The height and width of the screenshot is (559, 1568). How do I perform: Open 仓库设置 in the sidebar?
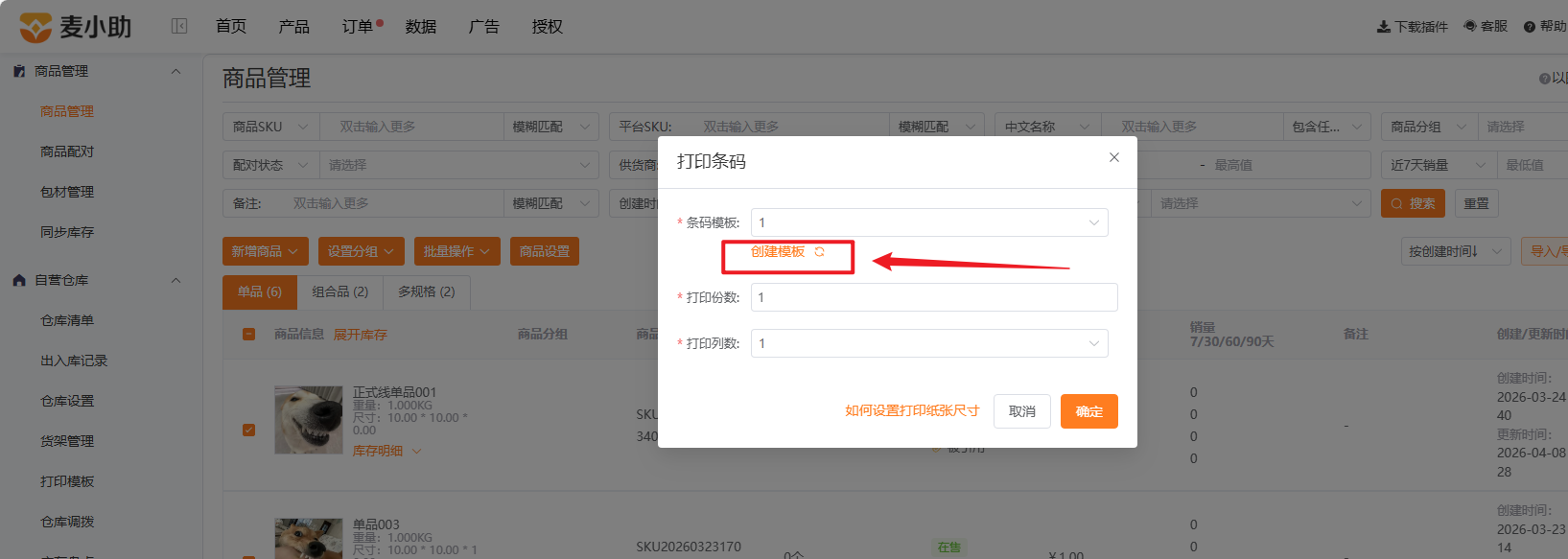(x=67, y=401)
